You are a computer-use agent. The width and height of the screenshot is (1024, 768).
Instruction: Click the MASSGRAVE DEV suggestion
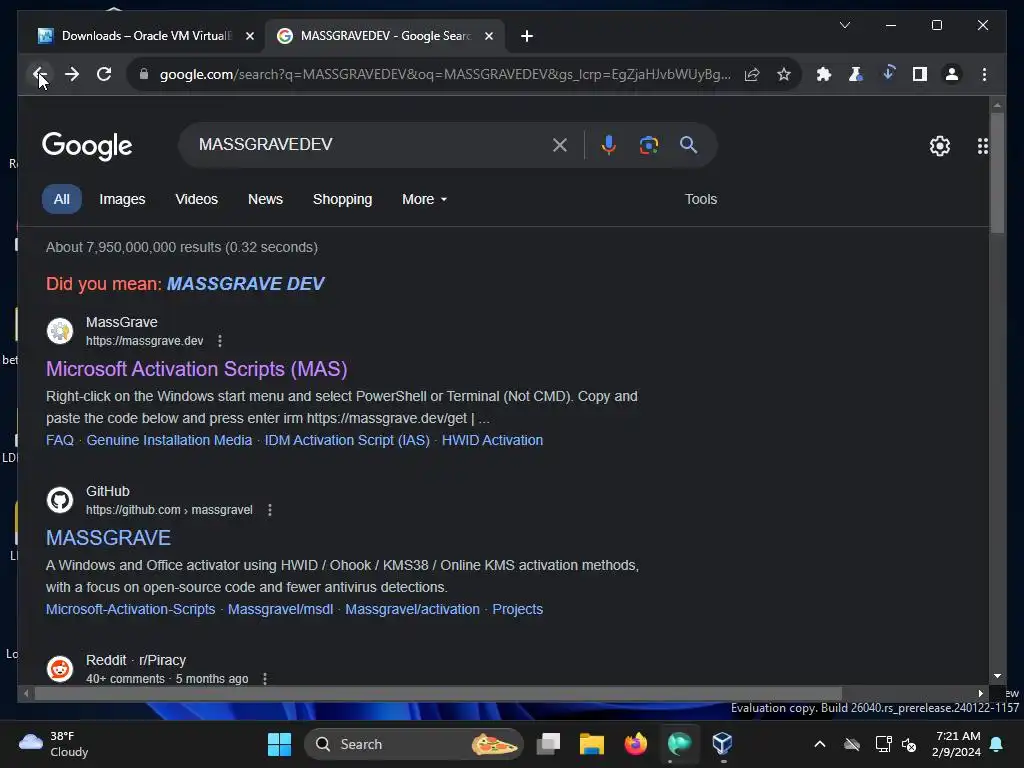246,283
